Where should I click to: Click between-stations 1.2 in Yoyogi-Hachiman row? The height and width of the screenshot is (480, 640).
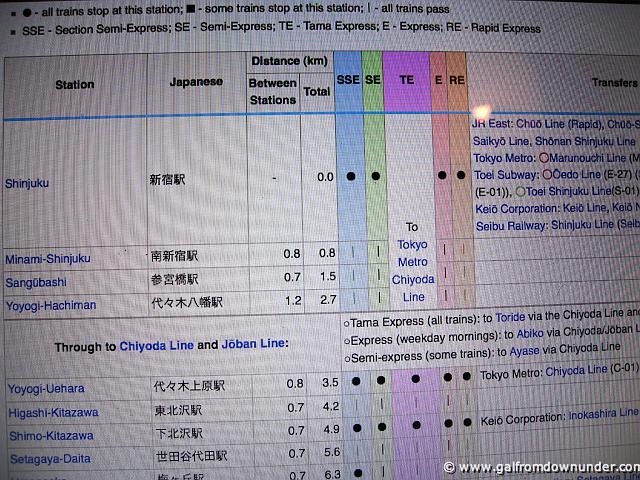click(293, 301)
